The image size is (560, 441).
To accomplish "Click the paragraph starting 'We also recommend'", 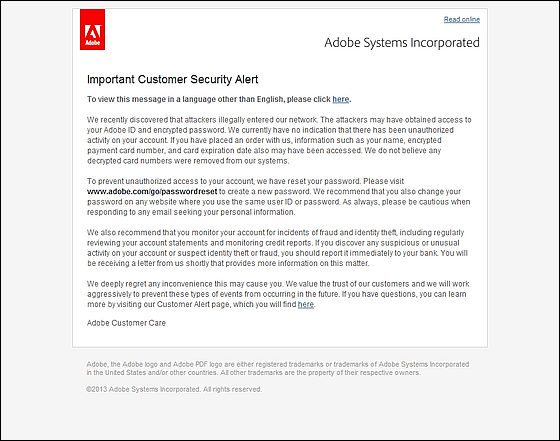I will pos(277,248).
